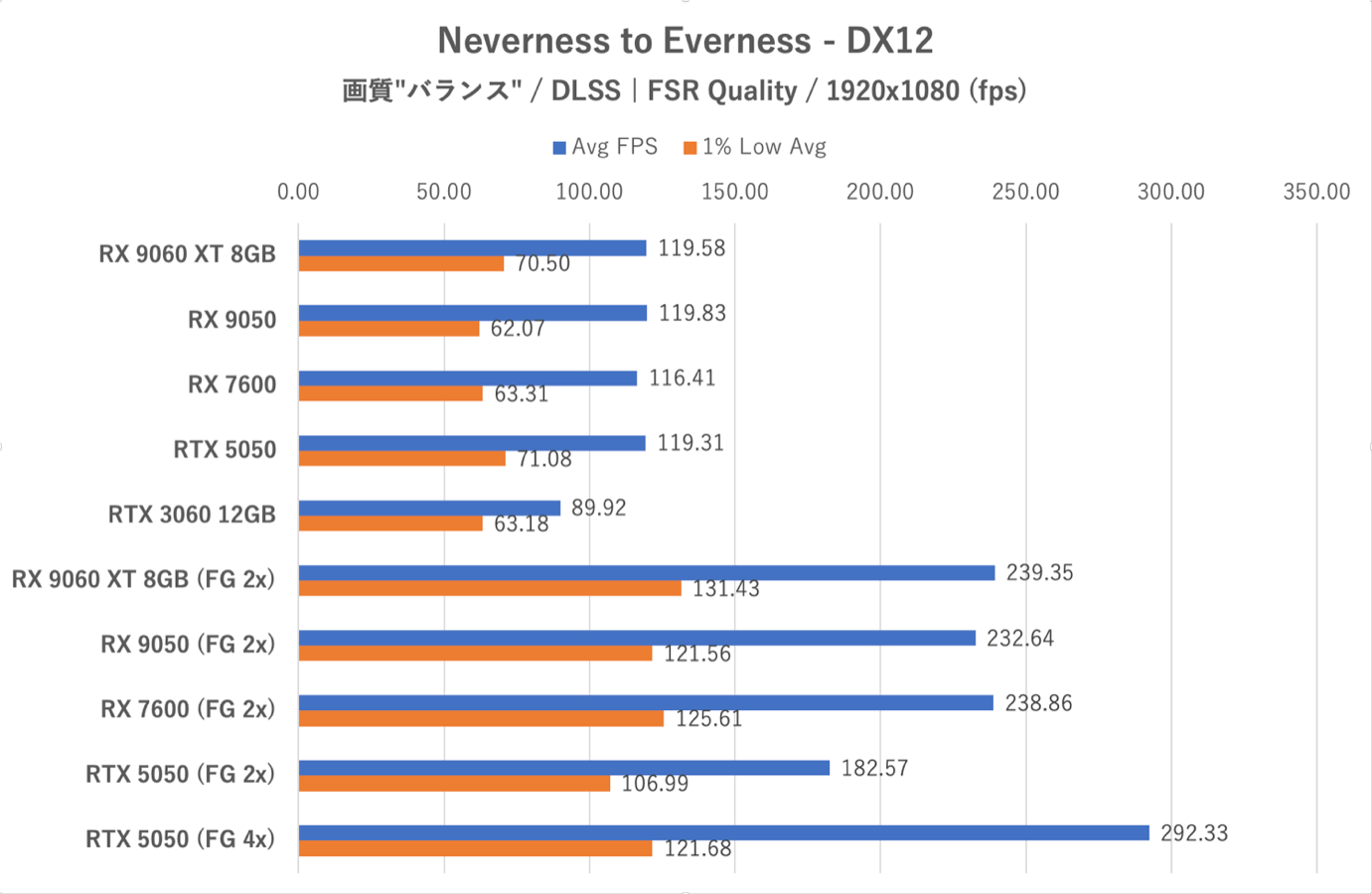
Task: Select the 'RX 7600 (FG 2x)' label
Action: click(188, 709)
